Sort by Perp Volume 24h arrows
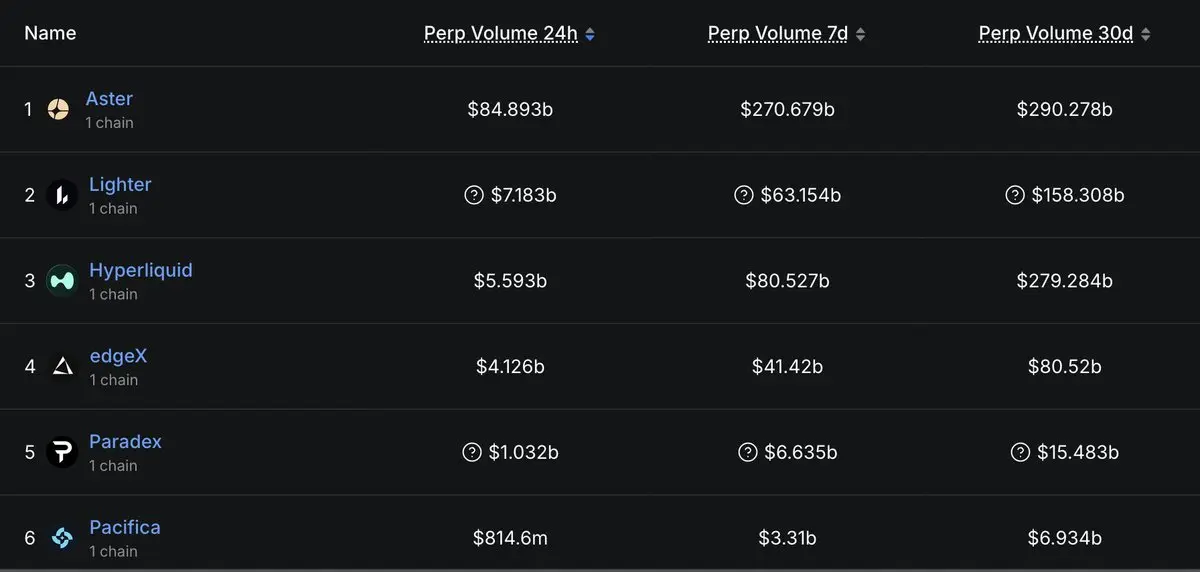Viewport: 1200px width, 572px height. 590,34
